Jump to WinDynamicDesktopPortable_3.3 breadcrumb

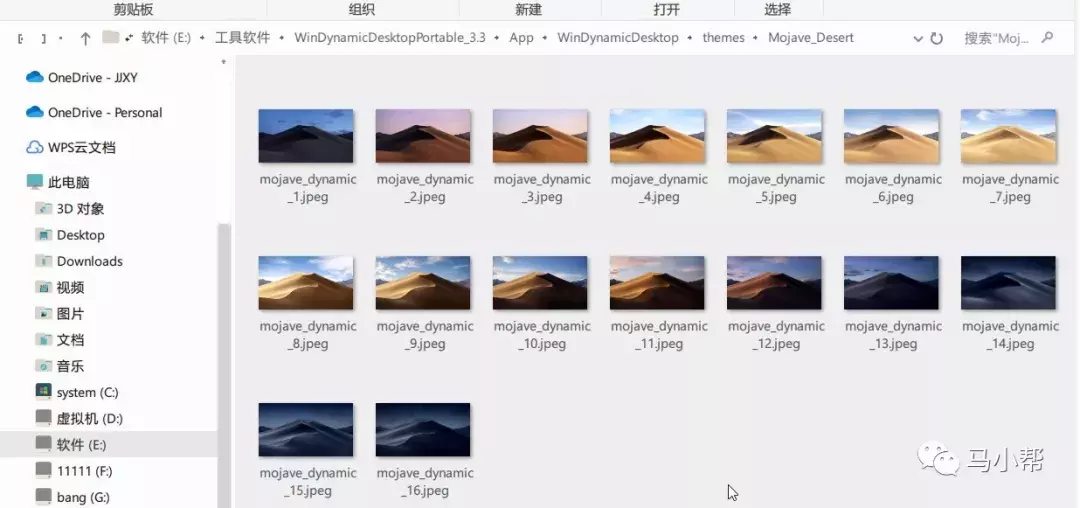[390, 38]
